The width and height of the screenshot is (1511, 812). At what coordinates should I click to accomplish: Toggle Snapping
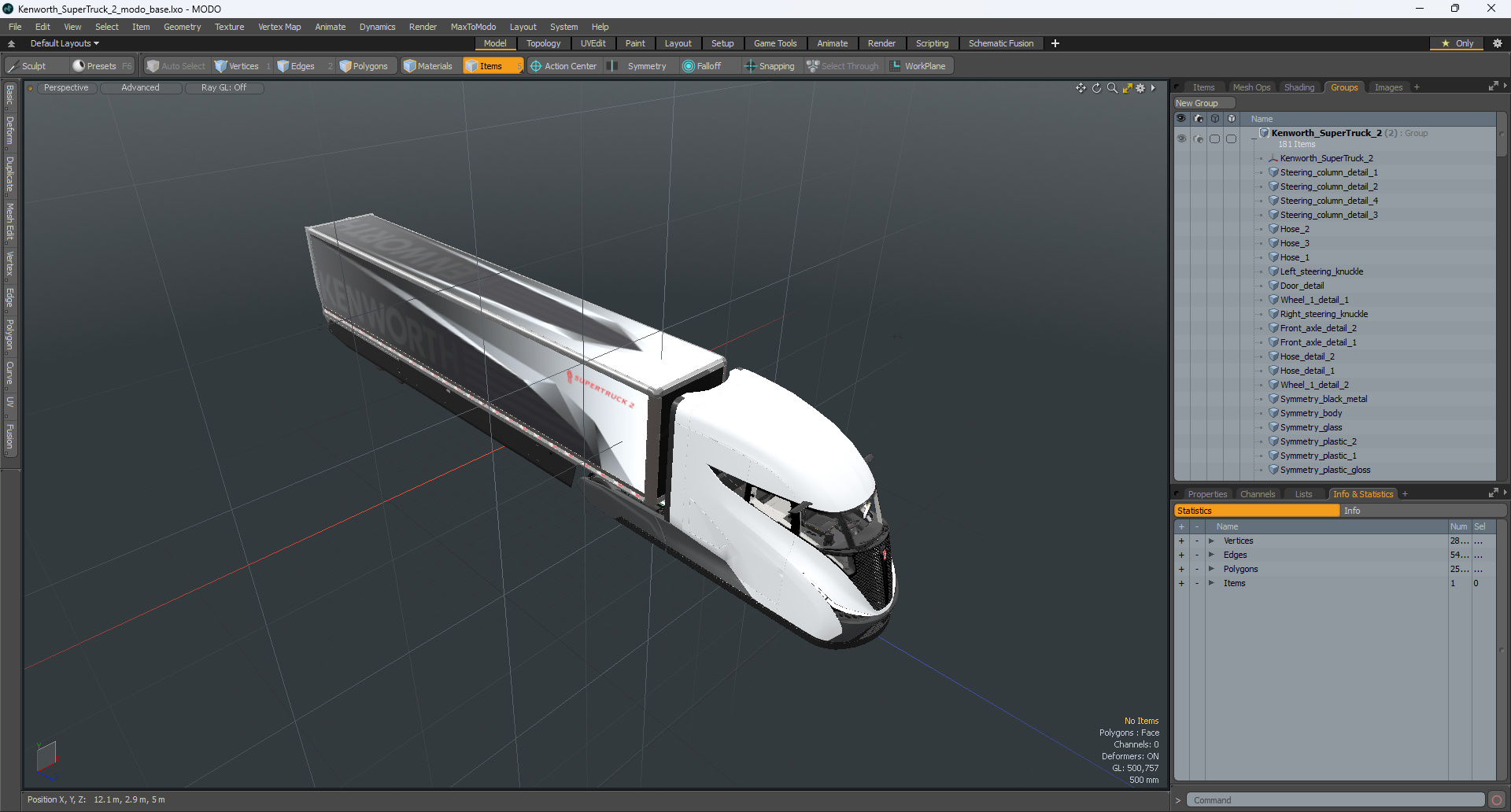(x=770, y=66)
